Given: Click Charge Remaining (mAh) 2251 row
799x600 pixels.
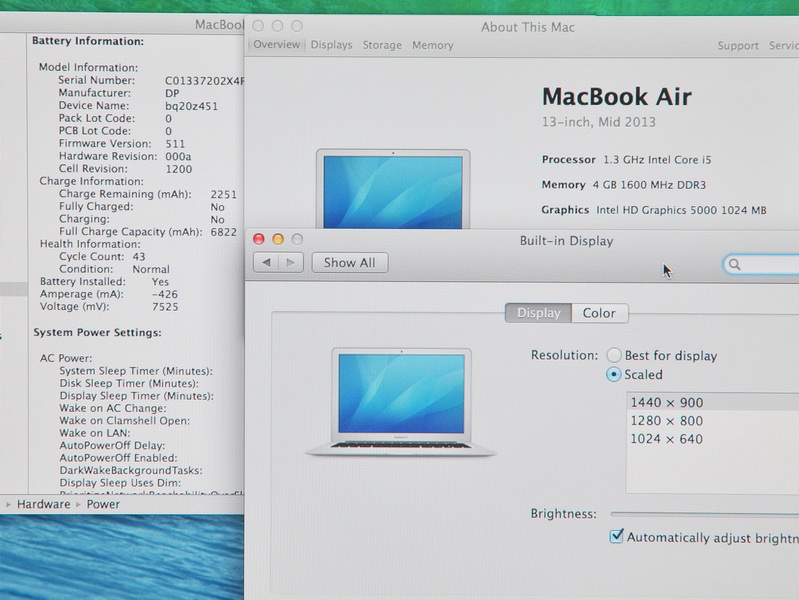Looking at the screenshot, I should click(x=148, y=194).
